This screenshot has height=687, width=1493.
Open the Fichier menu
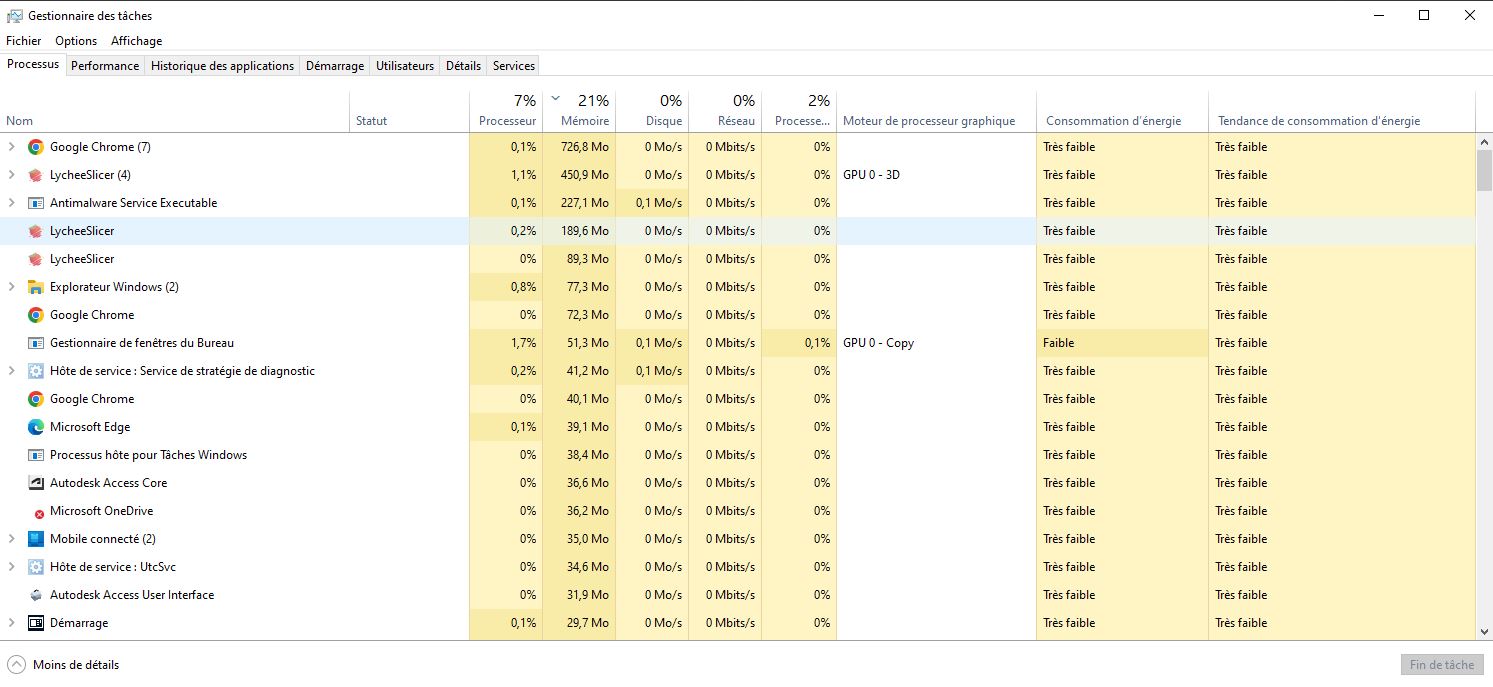click(24, 41)
